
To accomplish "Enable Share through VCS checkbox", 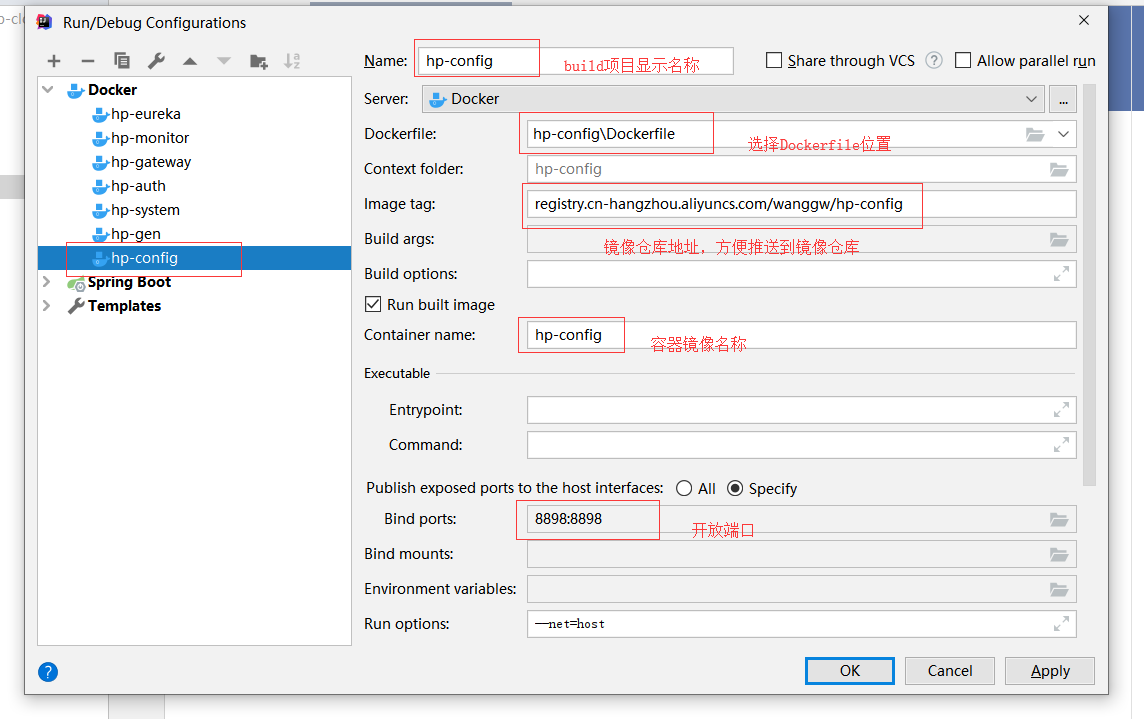I will [774, 61].
